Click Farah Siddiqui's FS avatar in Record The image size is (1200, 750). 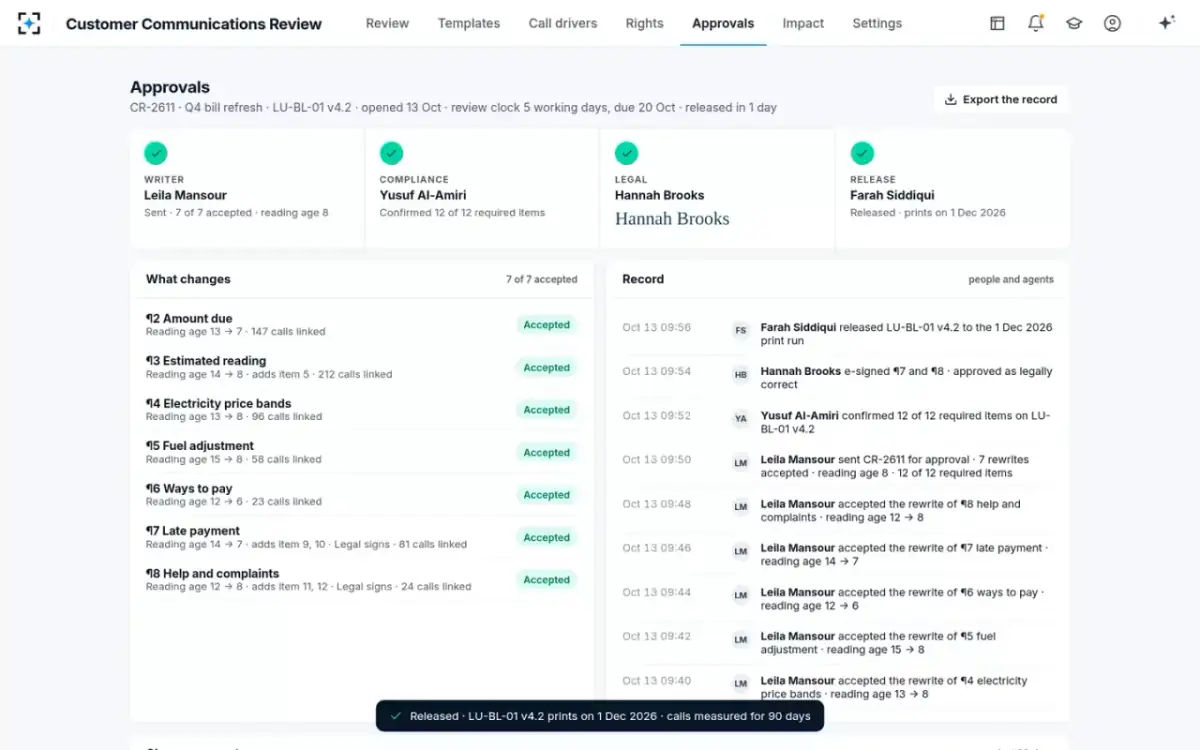pos(741,330)
